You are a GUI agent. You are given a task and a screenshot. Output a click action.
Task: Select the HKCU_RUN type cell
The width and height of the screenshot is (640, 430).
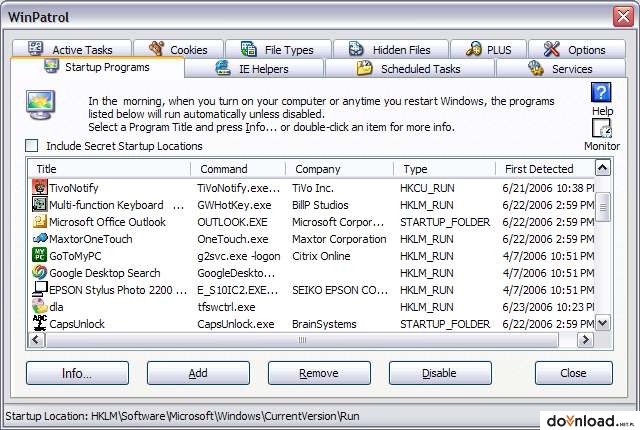click(427, 188)
